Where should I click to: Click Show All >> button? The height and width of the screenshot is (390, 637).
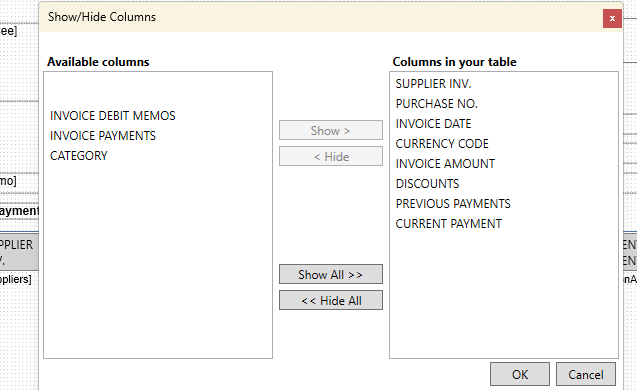pyautogui.click(x=331, y=274)
